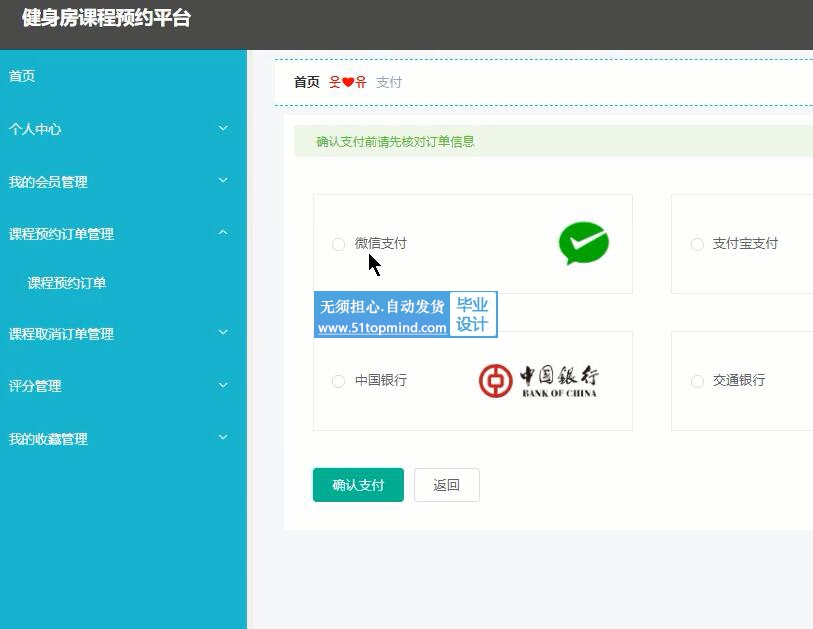Click the 支付宝支付 label text
Screen dimensions: 813x629
pyautogui.click(x=745, y=243)
